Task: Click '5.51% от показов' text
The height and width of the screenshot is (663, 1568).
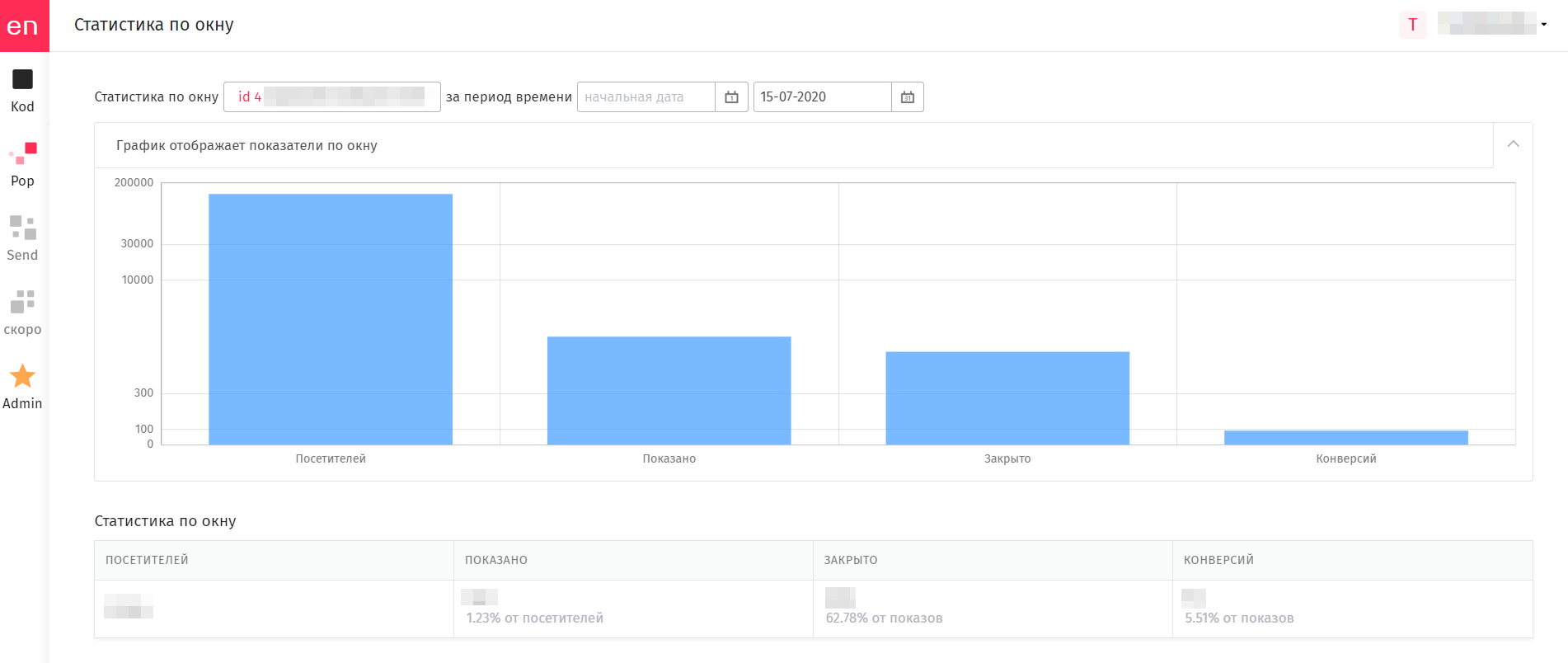Action: click(x=1239, y=618)
